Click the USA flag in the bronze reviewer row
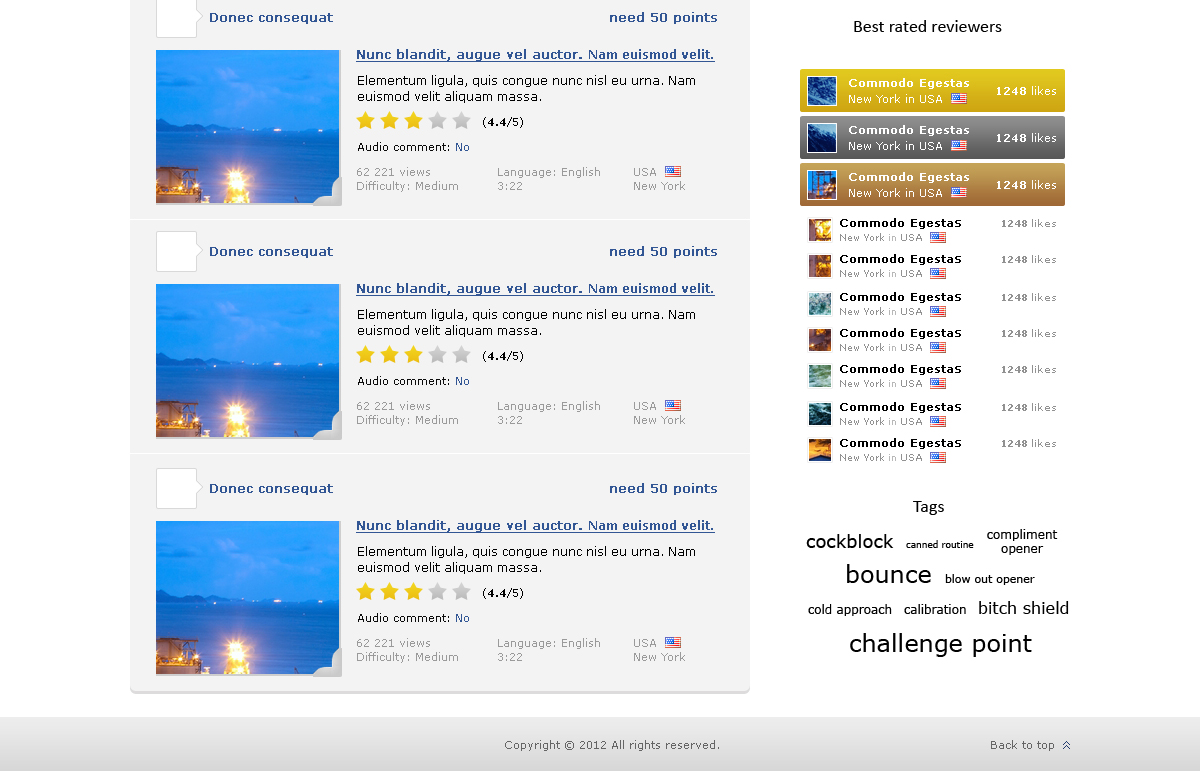The width and height of the screenshot is (1200, 771). tap(959, 193)
